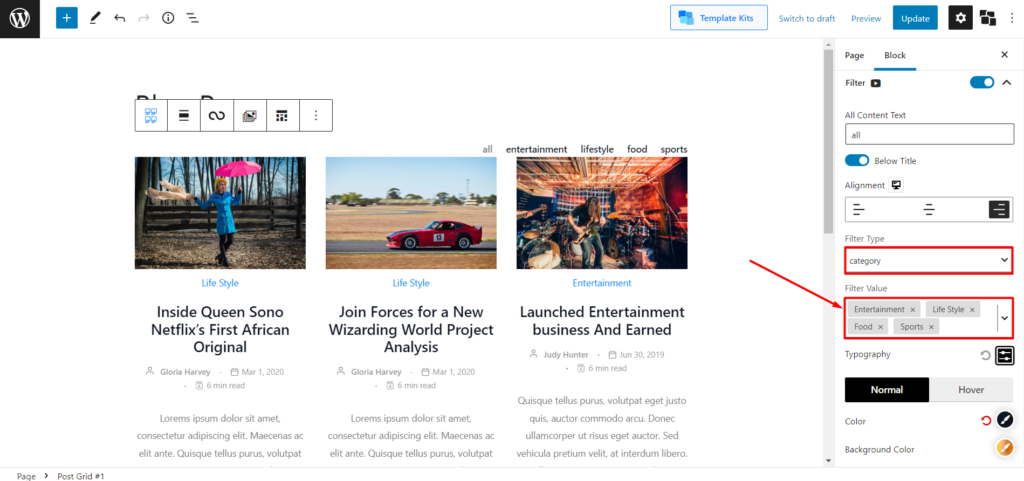Click the video icon beside Filter
Screen dimensions: 1024x481
click(x=876, y=84)
